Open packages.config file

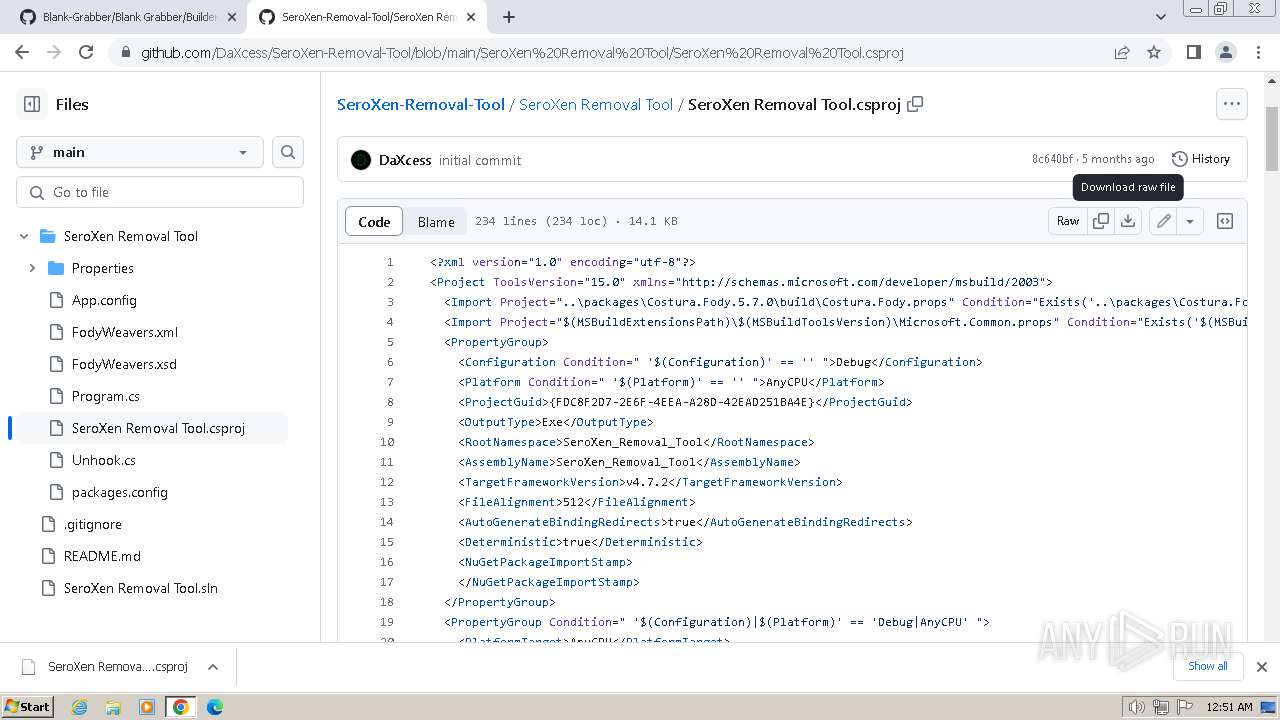(x=120, y=492)
